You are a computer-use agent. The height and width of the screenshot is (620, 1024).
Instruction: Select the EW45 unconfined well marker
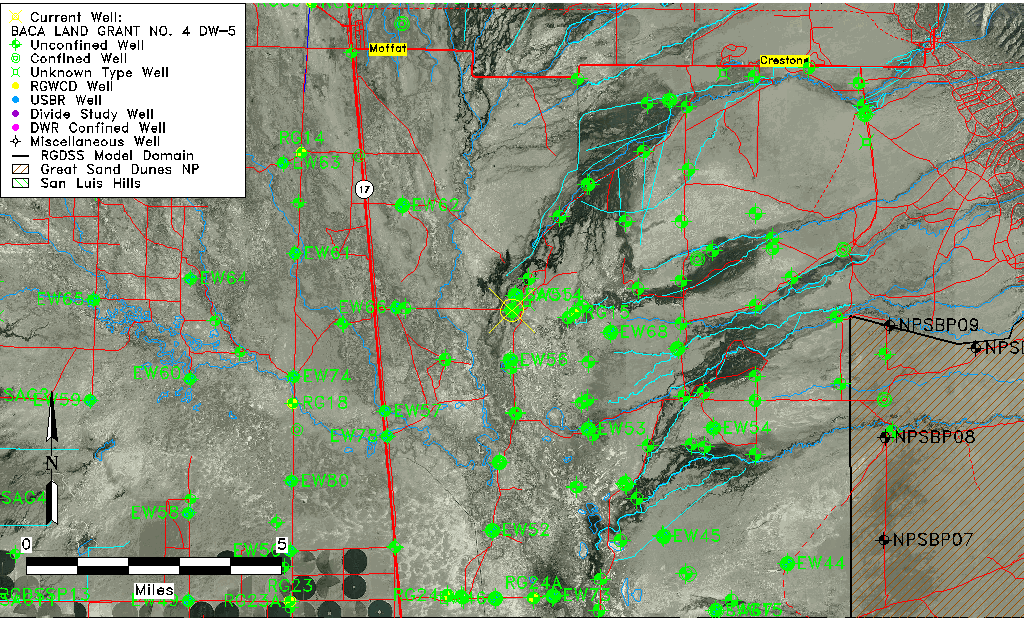coord(664,536)
